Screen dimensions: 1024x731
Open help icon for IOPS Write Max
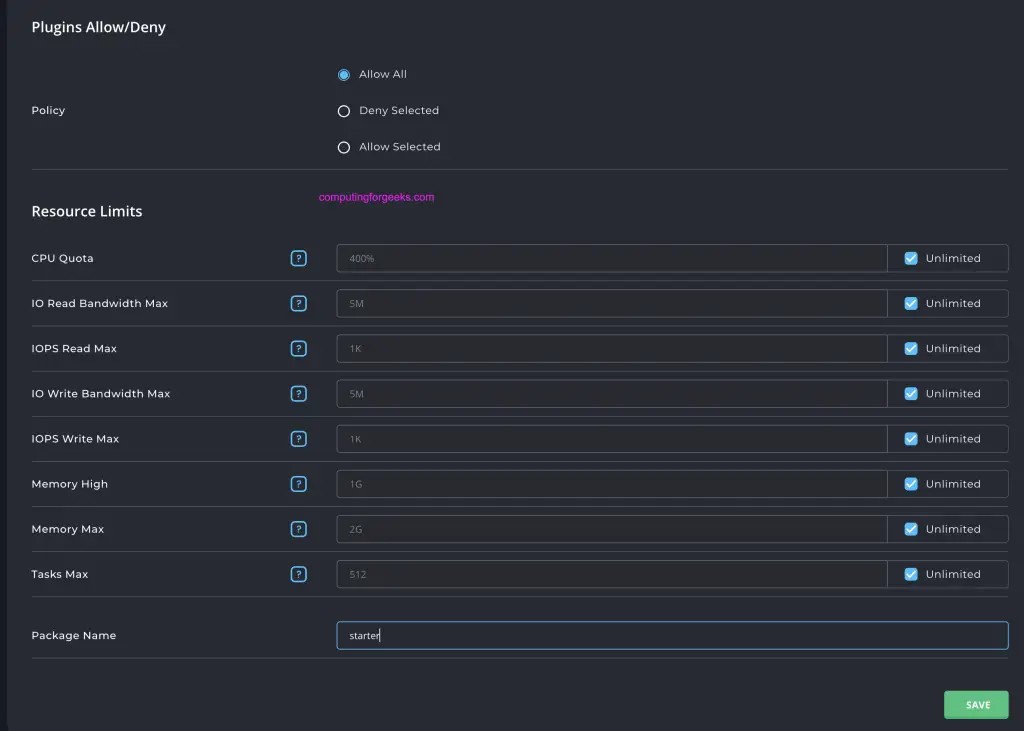point(298,438)
